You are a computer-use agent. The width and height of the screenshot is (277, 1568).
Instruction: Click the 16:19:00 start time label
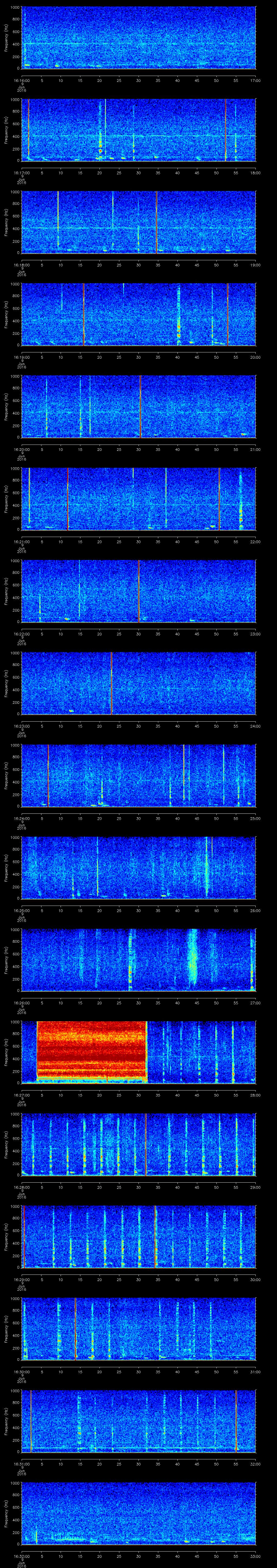pyautogui.click(x=21, y=357)
